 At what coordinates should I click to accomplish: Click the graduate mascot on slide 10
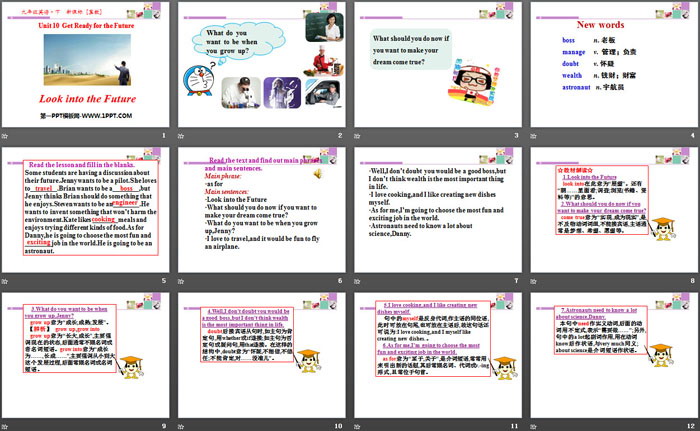[308, 360]
